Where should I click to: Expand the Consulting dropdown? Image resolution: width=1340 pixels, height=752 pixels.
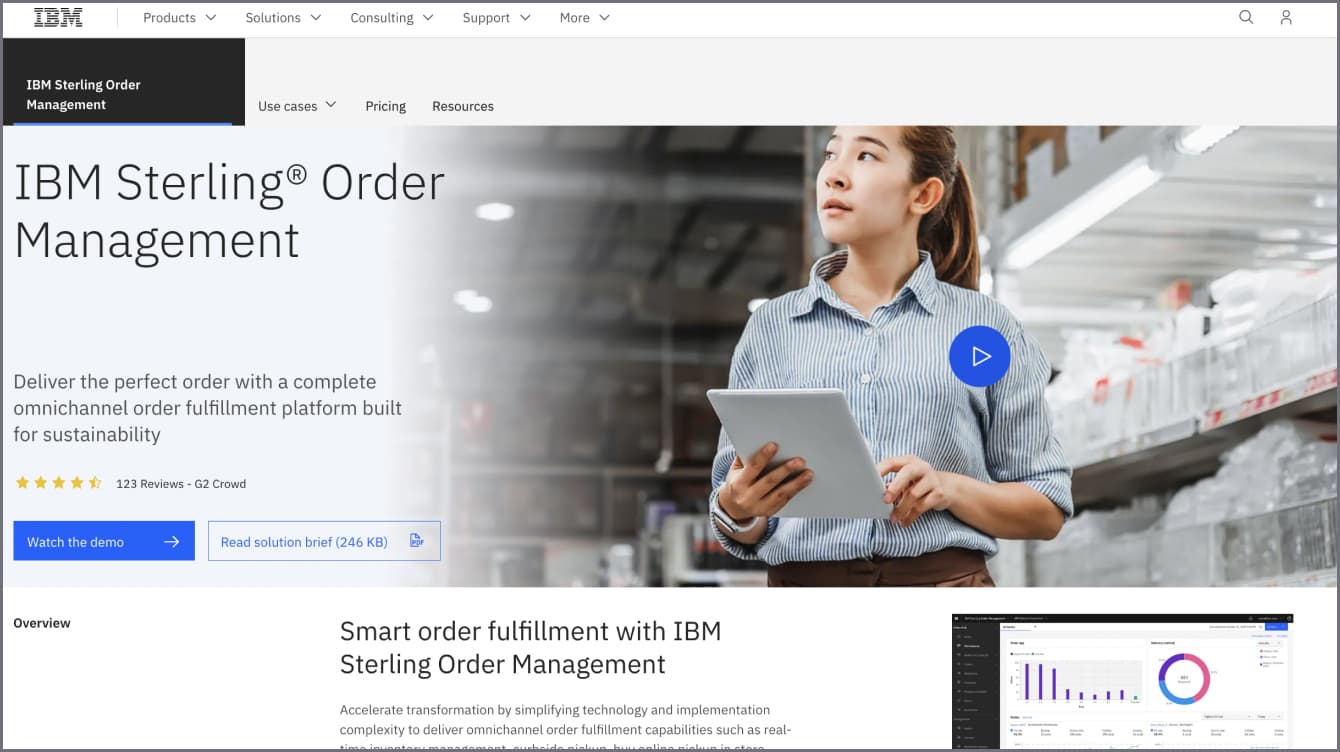point(391,18)
